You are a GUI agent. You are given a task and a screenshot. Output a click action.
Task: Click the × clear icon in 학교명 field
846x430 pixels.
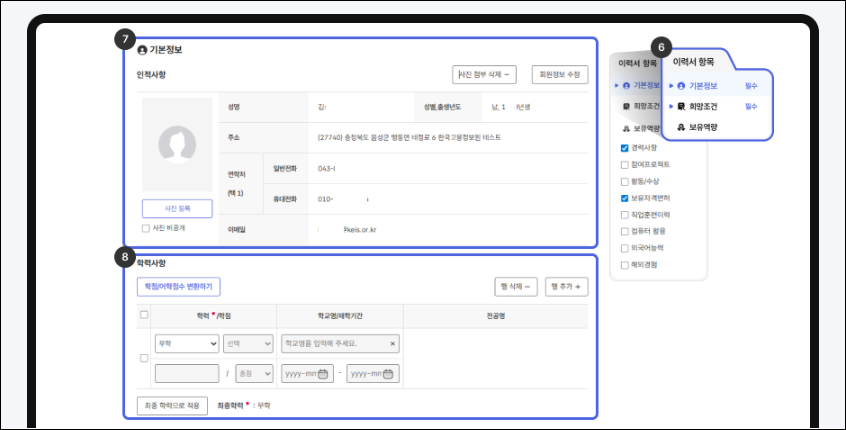click(x=392, y=344)
